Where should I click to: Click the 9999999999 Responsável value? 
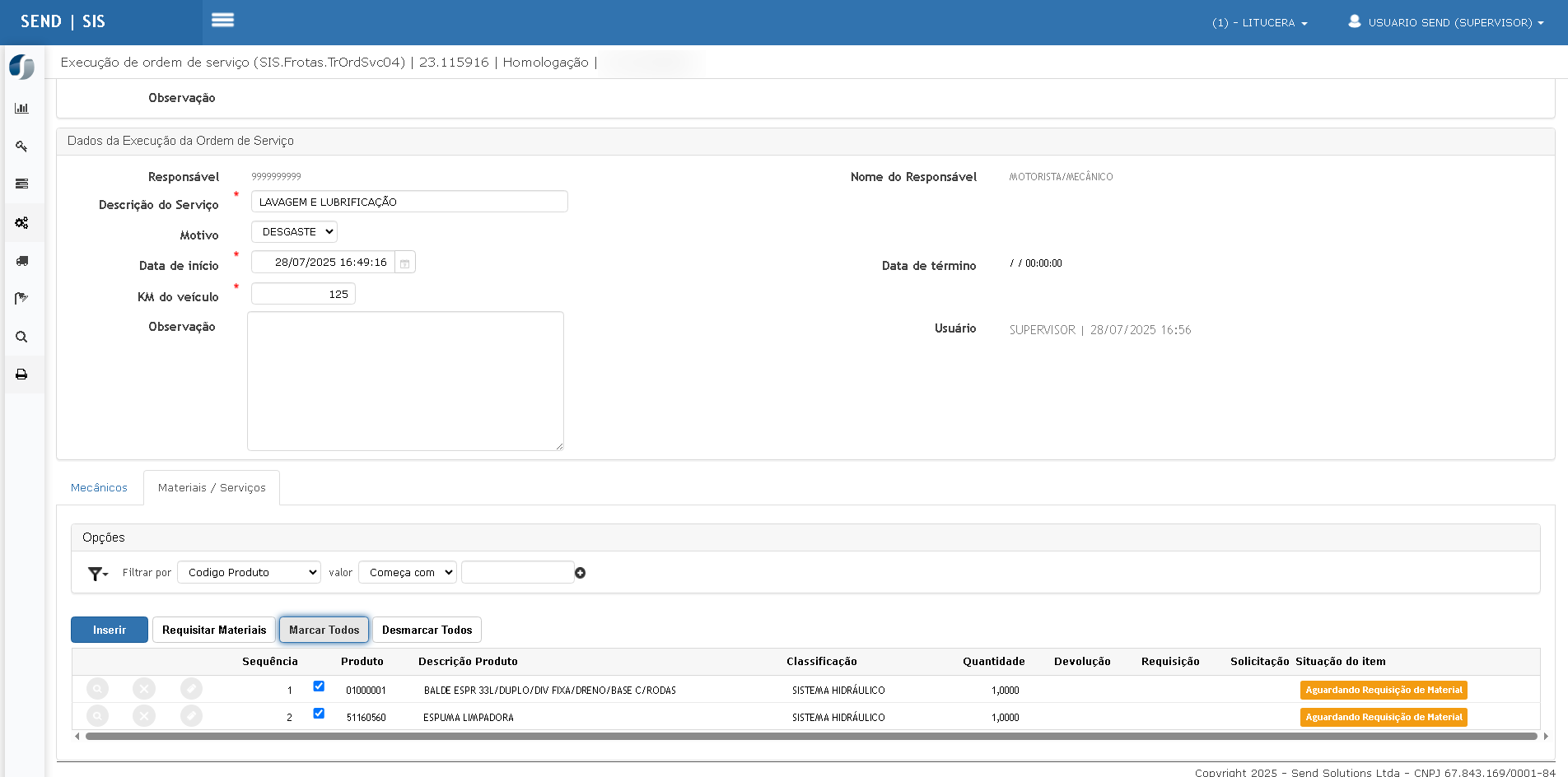tap(276, 177)
